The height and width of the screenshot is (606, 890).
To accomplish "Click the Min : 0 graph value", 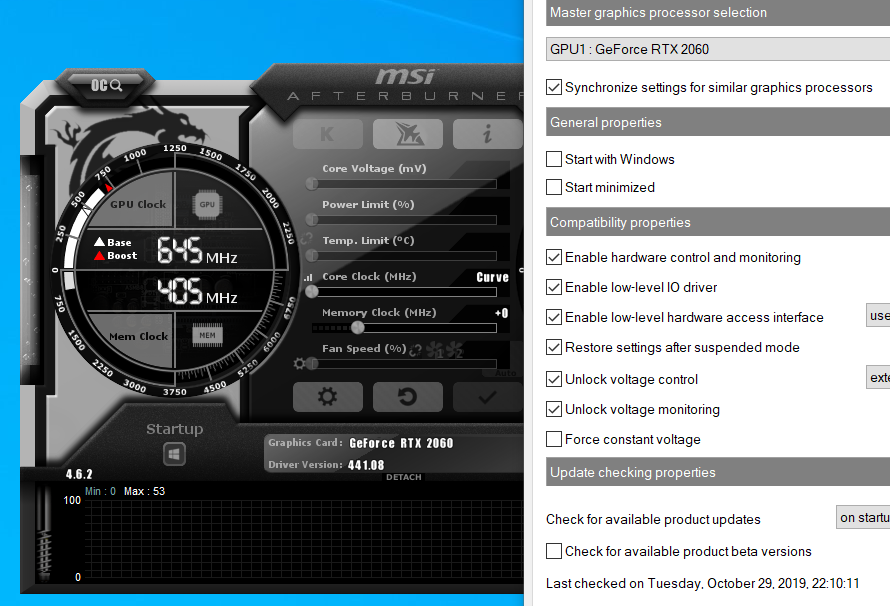I will pos(100,491).
